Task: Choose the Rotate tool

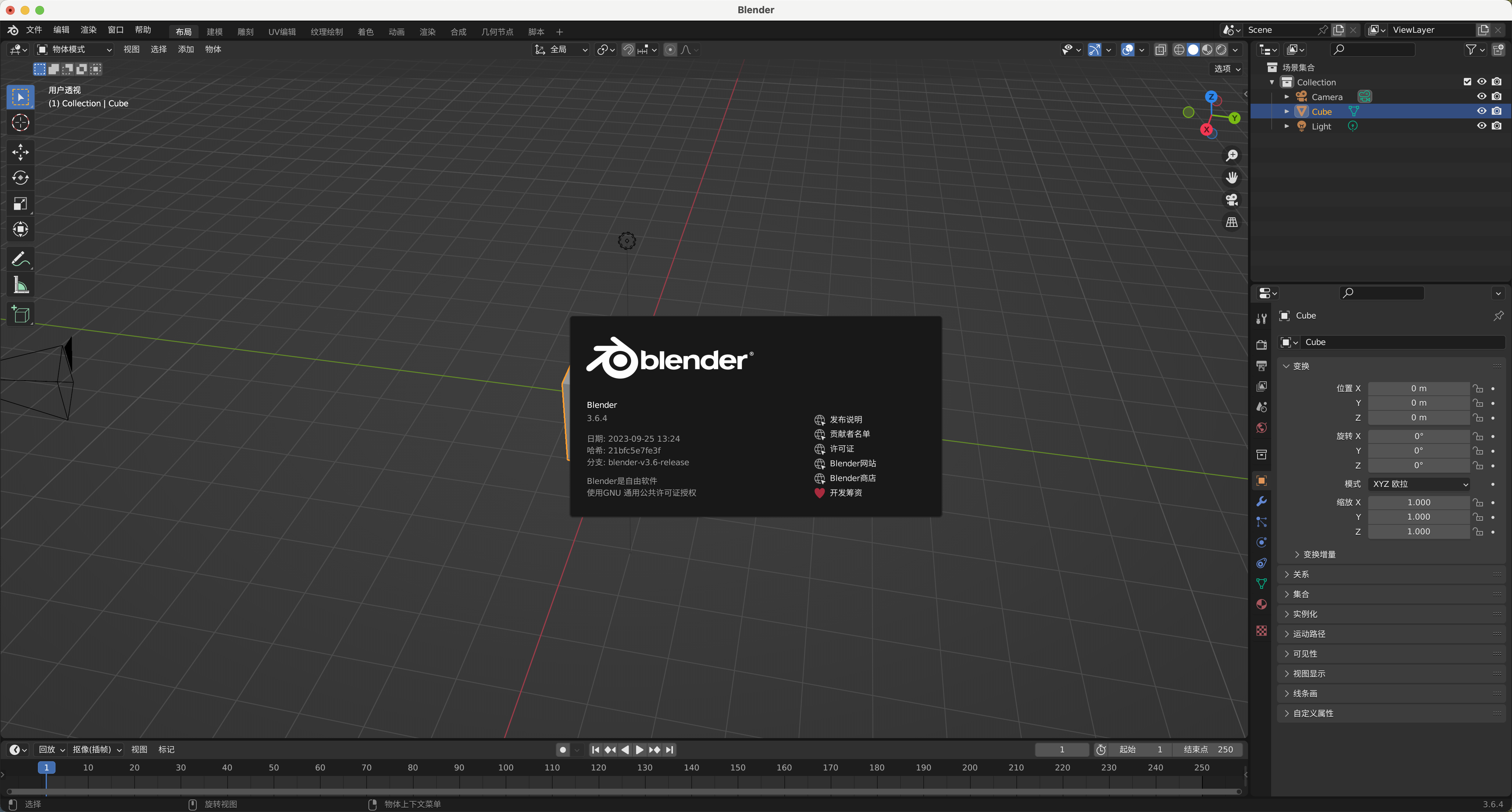Action: pyautogui.click(x=21, y=178)
